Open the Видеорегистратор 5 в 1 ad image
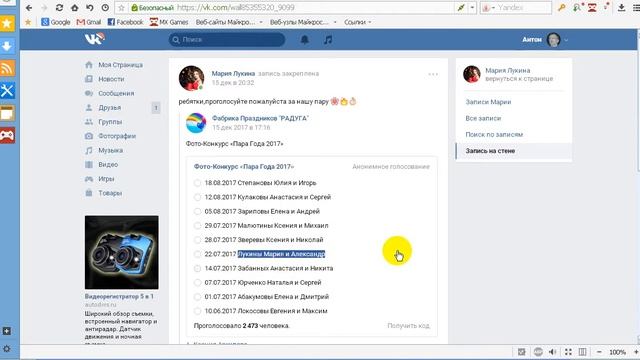The height and width of the screenshot is (360, 640). (x=122, y=252)
